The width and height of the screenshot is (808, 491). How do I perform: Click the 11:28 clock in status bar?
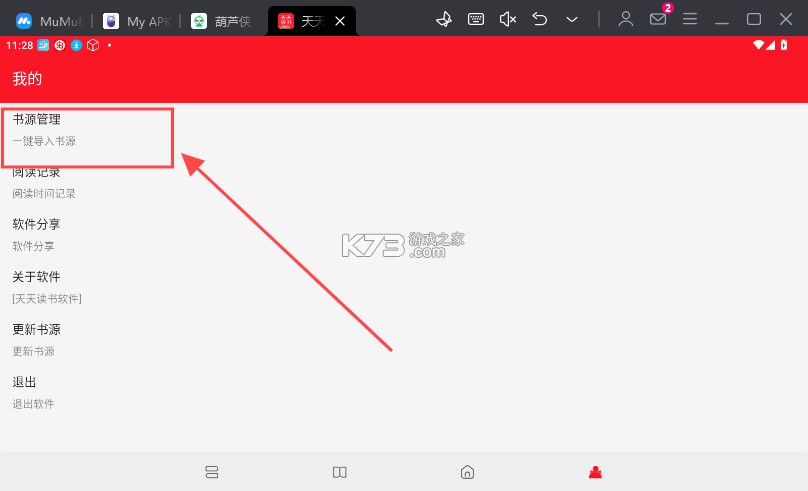pos(20,45)
